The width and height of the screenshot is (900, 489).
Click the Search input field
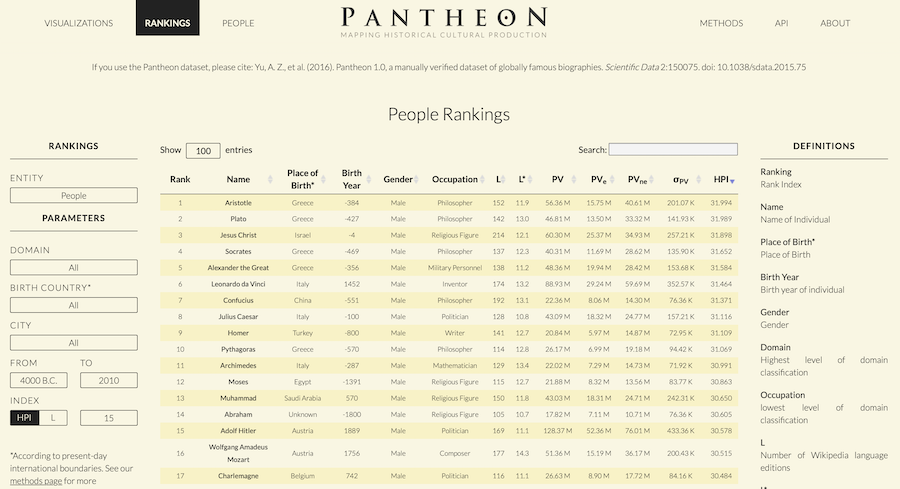[x=673, y=149]
